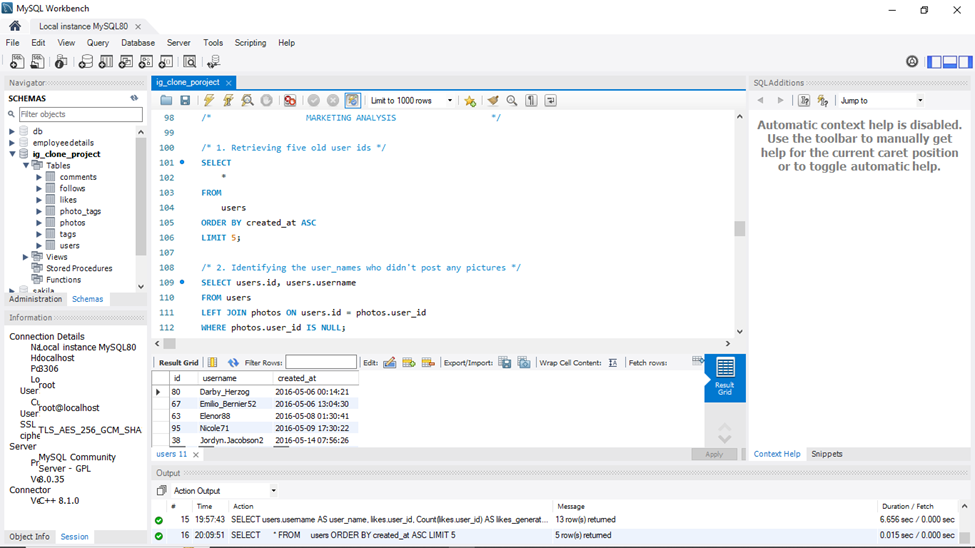
Task: Expand the employeedetails schema
Action: click(12, 142)
